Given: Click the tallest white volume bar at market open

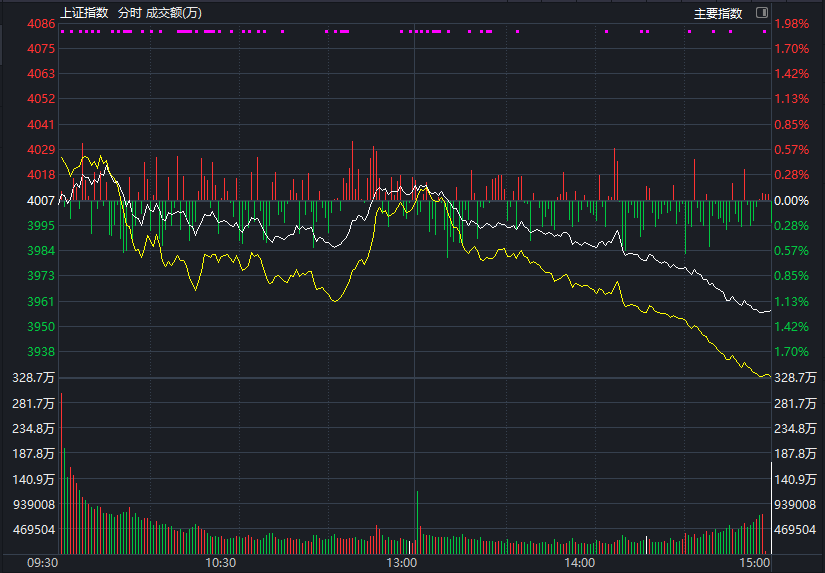Looking at the screenshot, I should [x=61, y=470].
